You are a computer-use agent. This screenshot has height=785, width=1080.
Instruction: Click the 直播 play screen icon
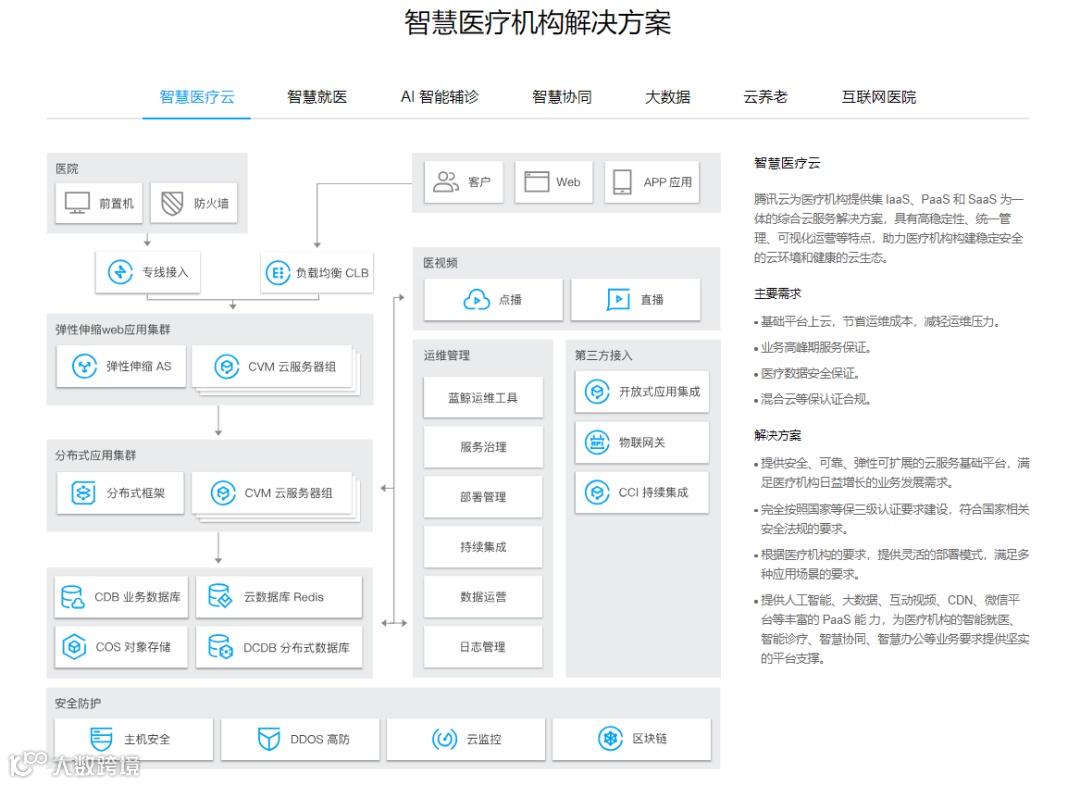[619, 300]
